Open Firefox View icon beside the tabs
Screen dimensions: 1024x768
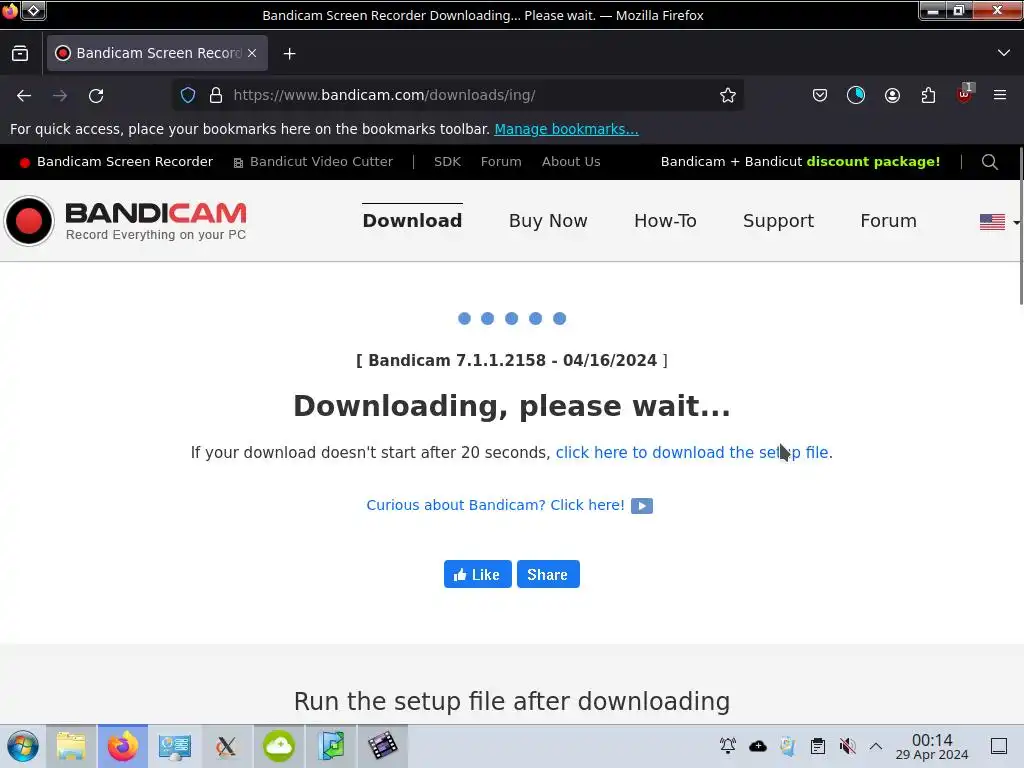pos(20,54)
